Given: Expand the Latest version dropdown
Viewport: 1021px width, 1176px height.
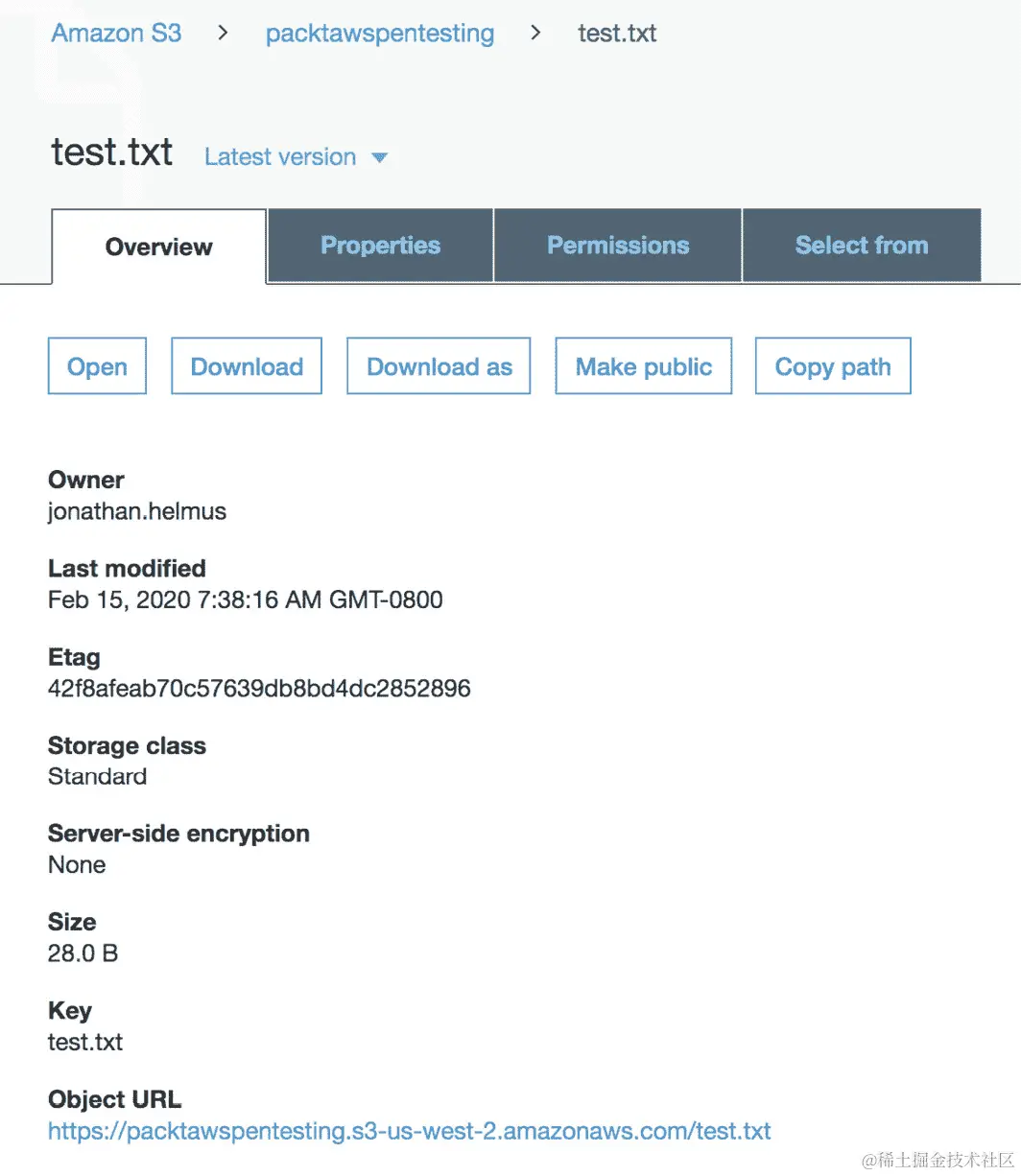Looking at the screenshot, I should [296, 156].
